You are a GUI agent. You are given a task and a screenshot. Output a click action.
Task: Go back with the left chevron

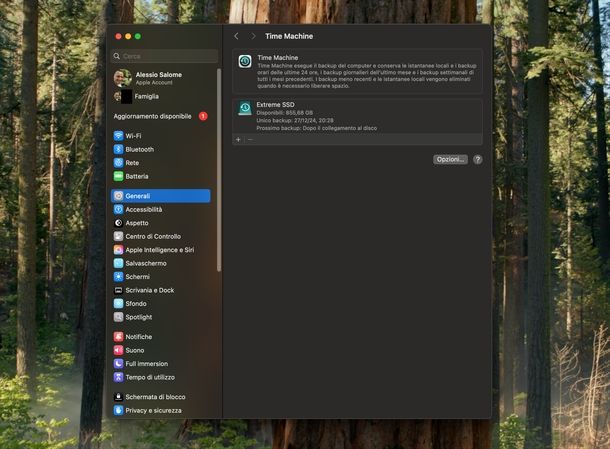click(x=236, y=36)
